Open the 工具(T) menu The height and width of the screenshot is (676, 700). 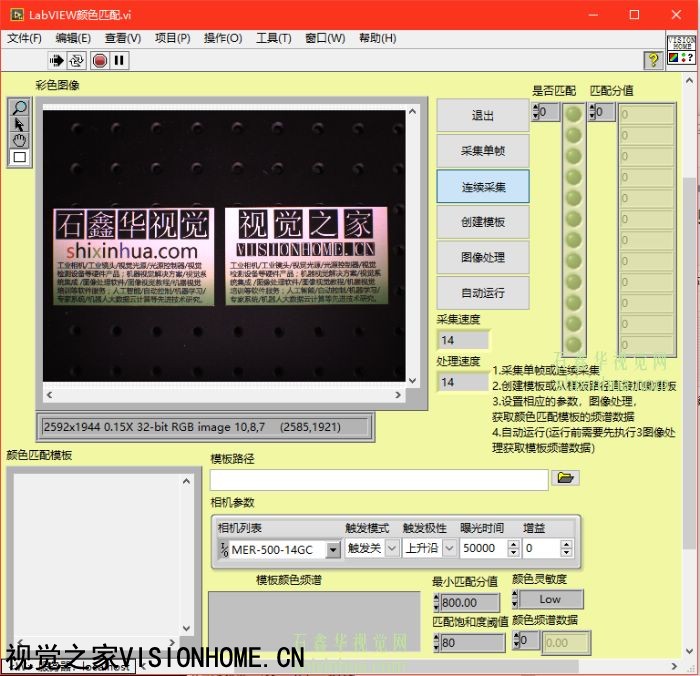(273, 38)
